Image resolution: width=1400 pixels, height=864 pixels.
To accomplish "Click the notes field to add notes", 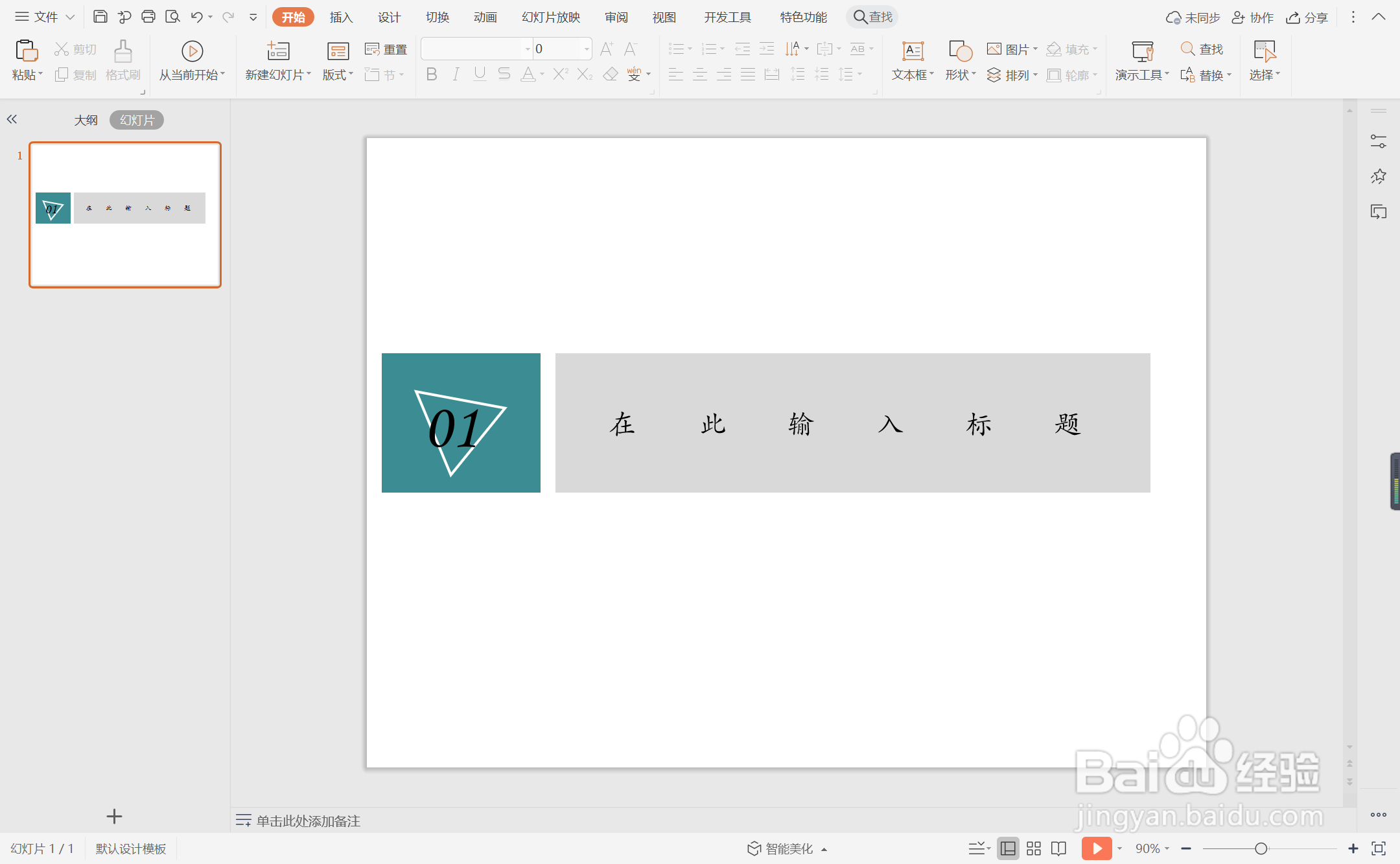I will 308,821.
